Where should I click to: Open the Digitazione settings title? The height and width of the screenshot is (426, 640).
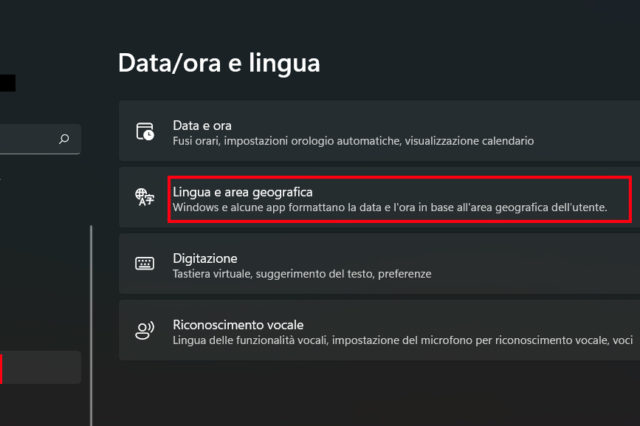pyautogui.click(x=205, y=258)
